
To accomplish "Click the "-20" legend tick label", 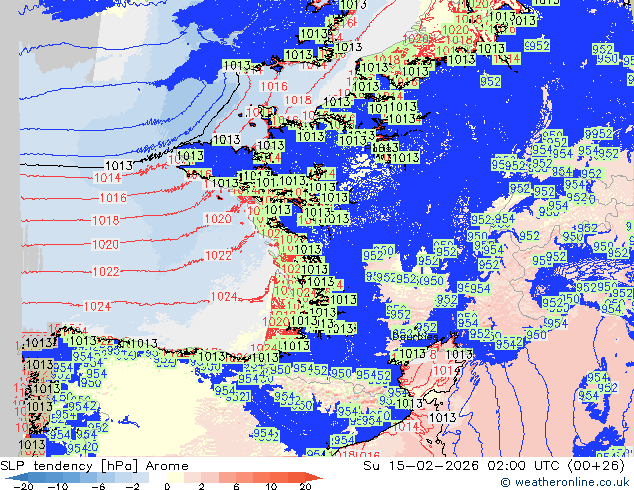I will [x=23, y=486].
